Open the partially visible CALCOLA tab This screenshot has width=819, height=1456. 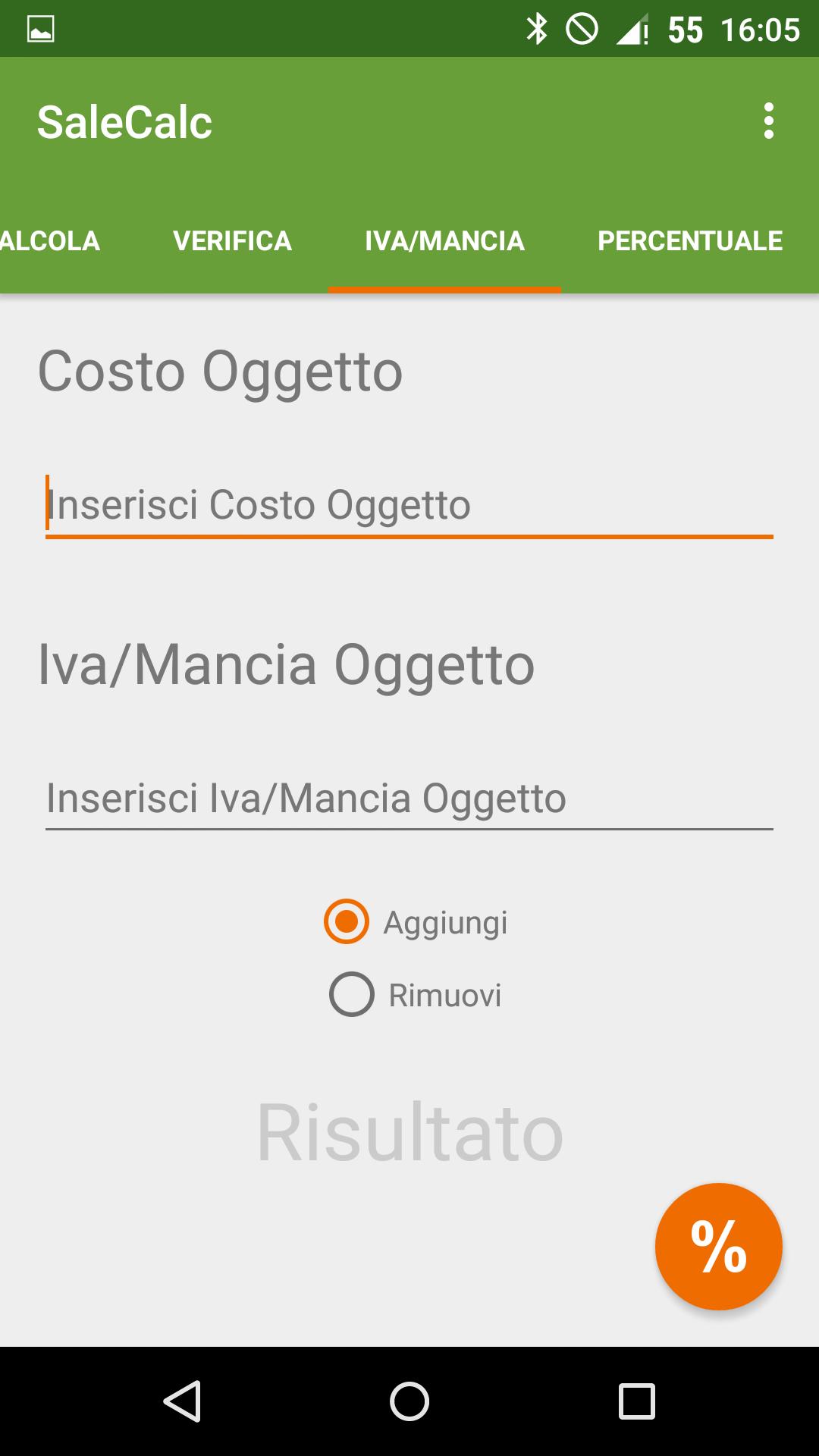coord(50,241)
